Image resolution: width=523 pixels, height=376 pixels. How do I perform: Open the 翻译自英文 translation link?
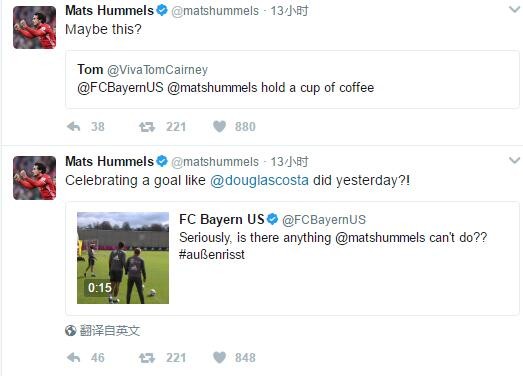coord(109,331)
